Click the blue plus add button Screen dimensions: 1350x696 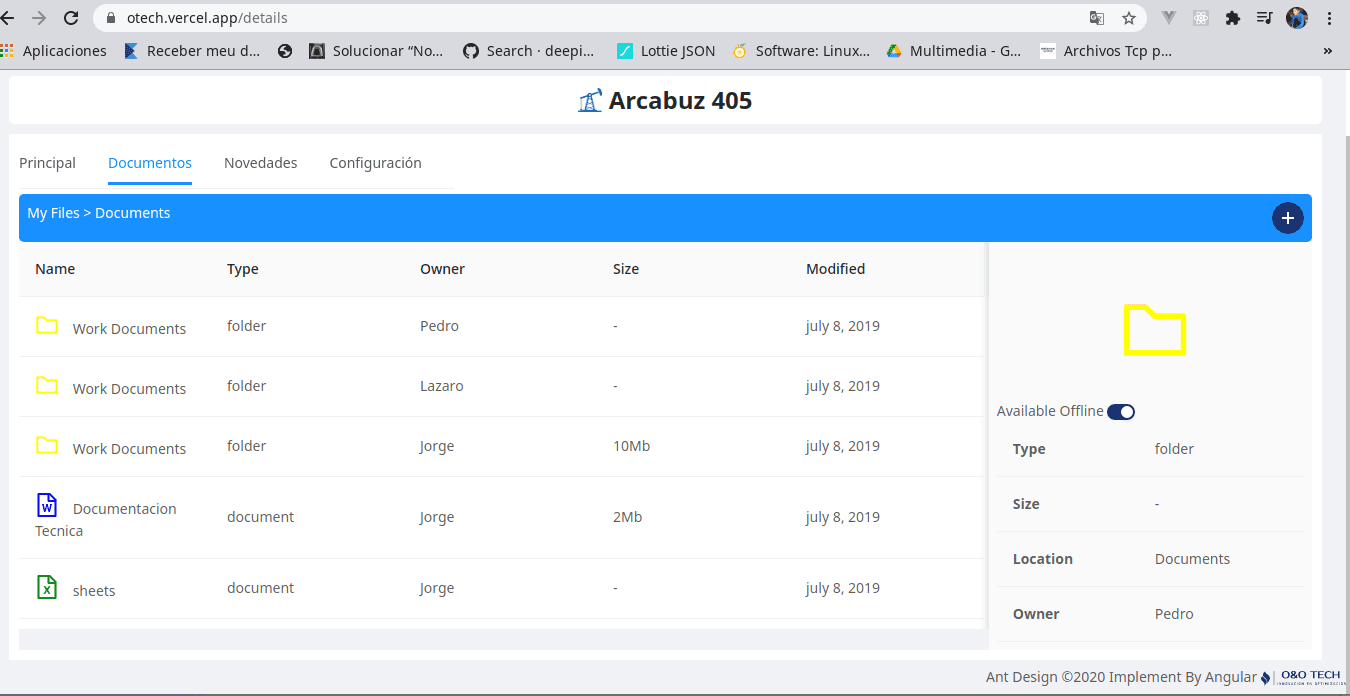tap(1288, 218)
